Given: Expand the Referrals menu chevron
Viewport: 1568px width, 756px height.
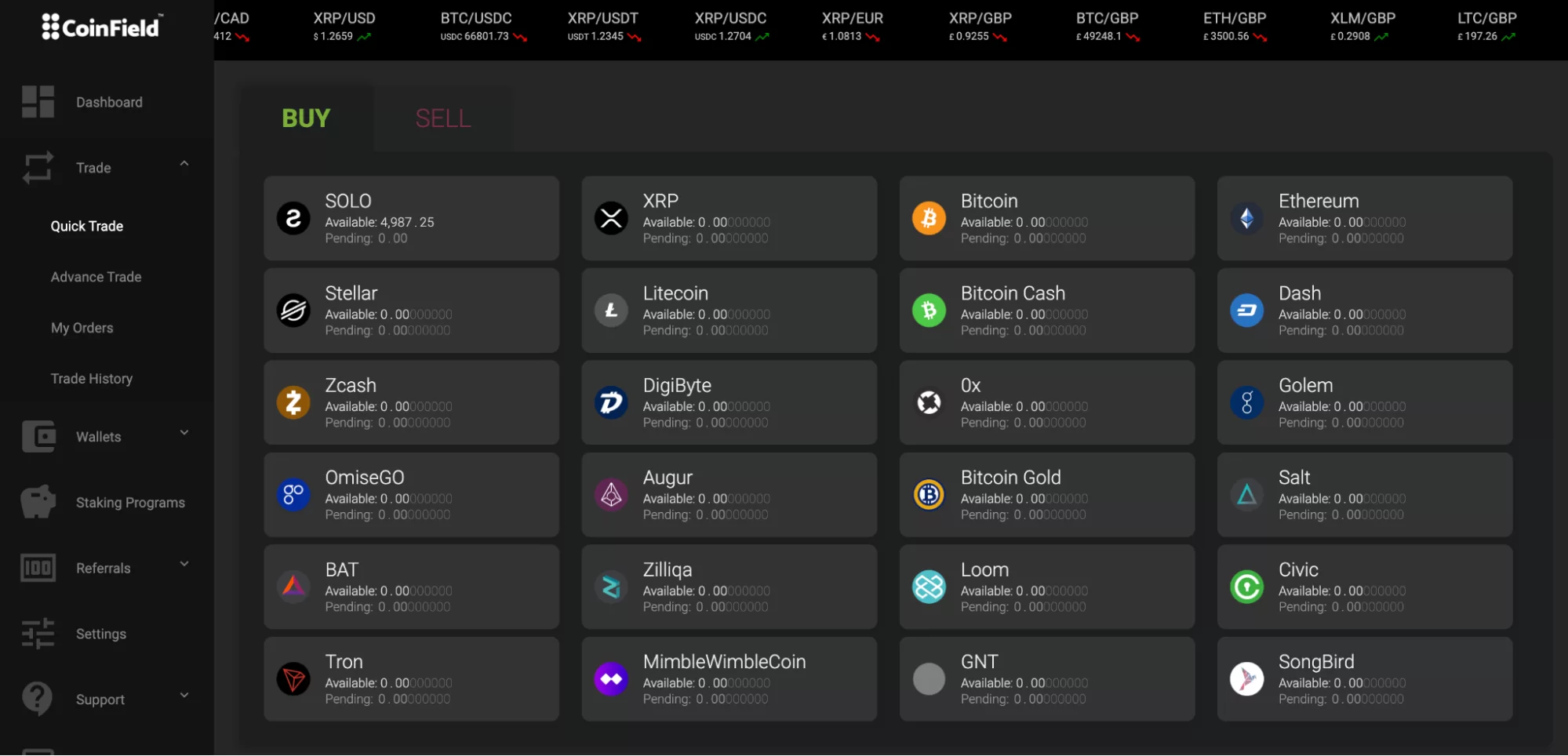Looking at the screenshot, I should (x=184, y=563).
